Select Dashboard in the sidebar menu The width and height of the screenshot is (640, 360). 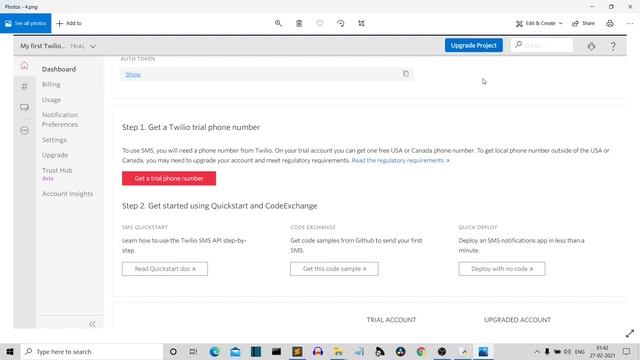pyautogui.click(x=59, y=69)
